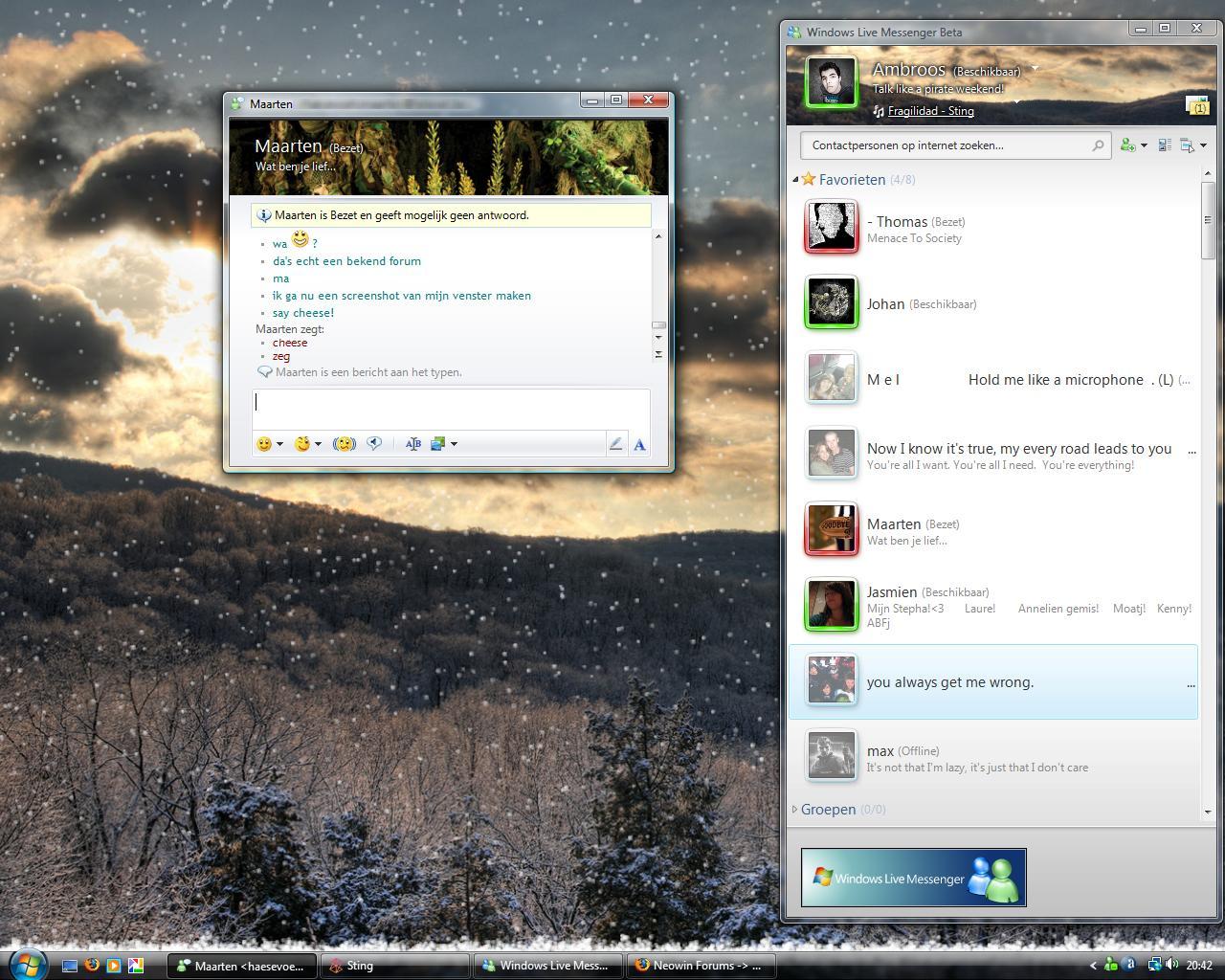Click the voice clip icon
Viewport: 1225px width, 980px height.
click(x=375, y=443)
